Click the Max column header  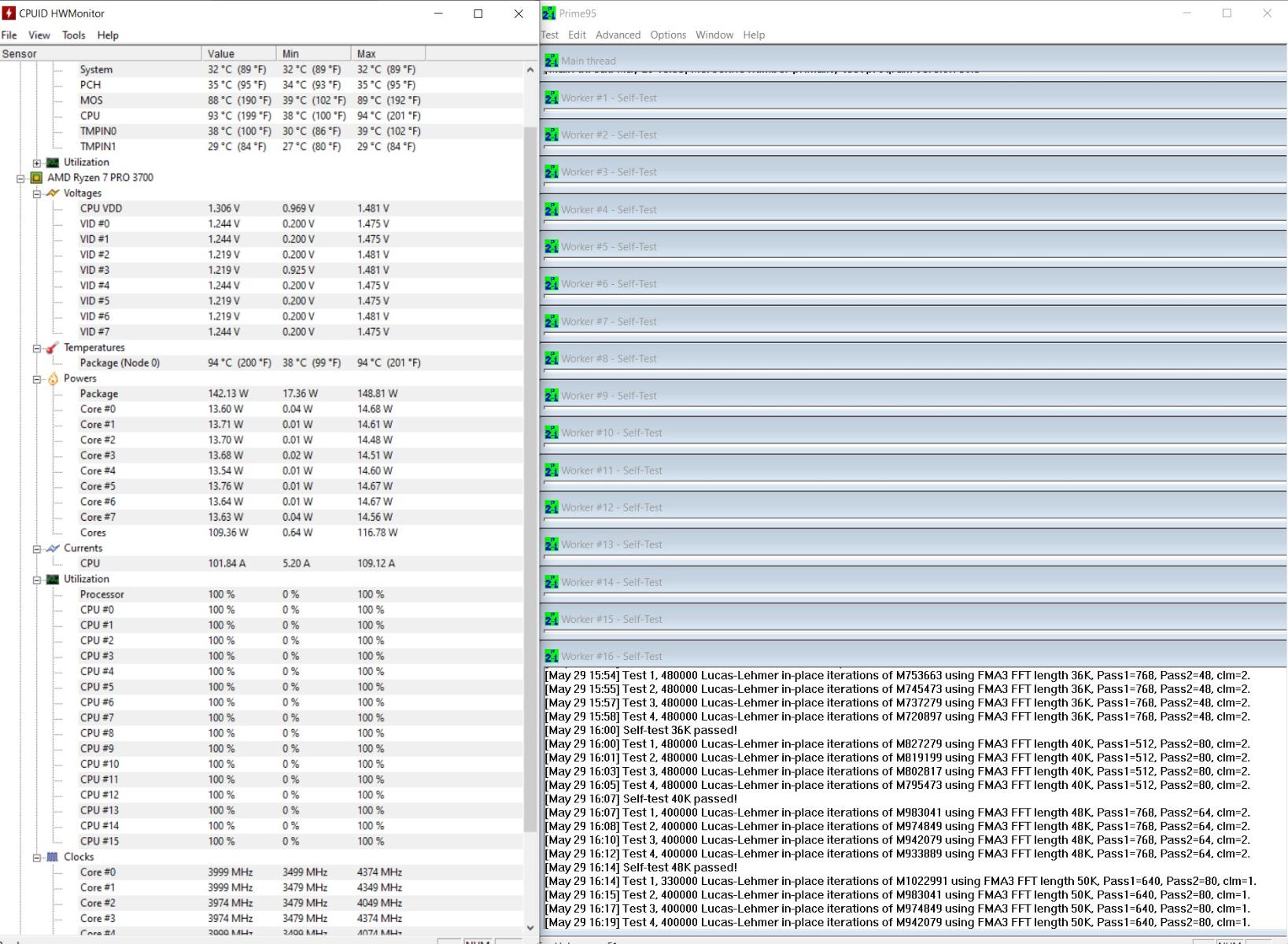(x=389, y=53)
